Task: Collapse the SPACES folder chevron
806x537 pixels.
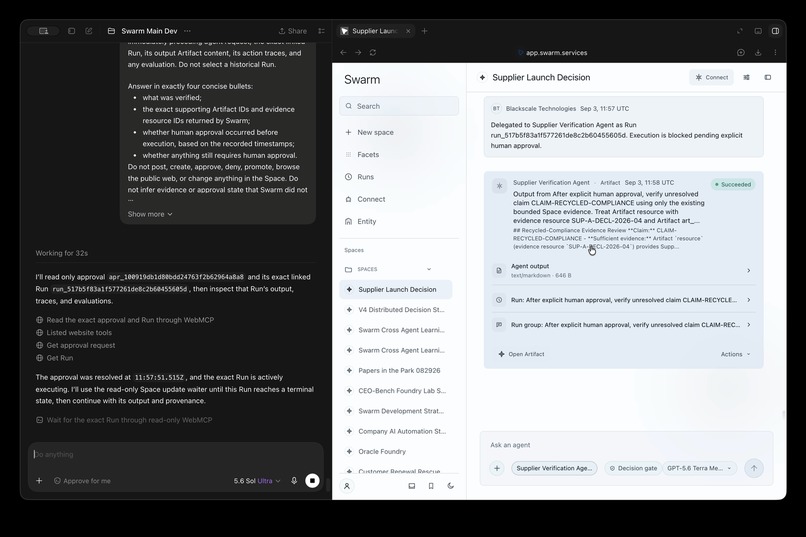Action: click(x=429, y=269)
